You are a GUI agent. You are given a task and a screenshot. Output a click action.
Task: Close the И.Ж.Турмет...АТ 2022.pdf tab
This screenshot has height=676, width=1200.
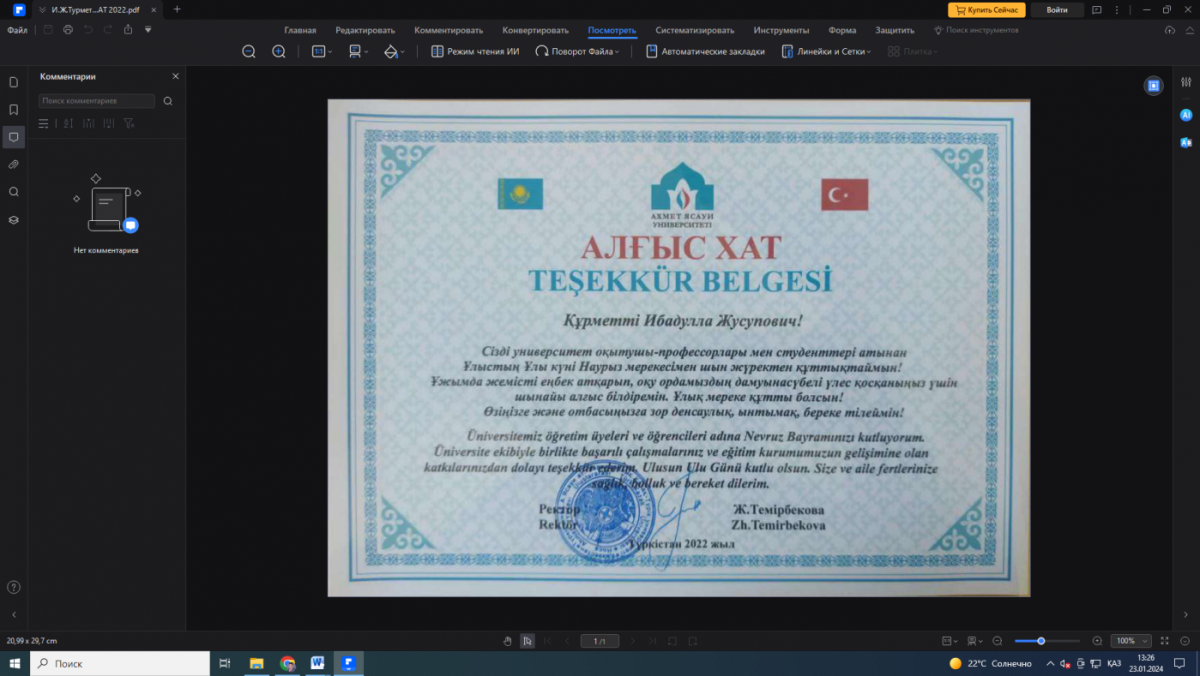(153, 9)
